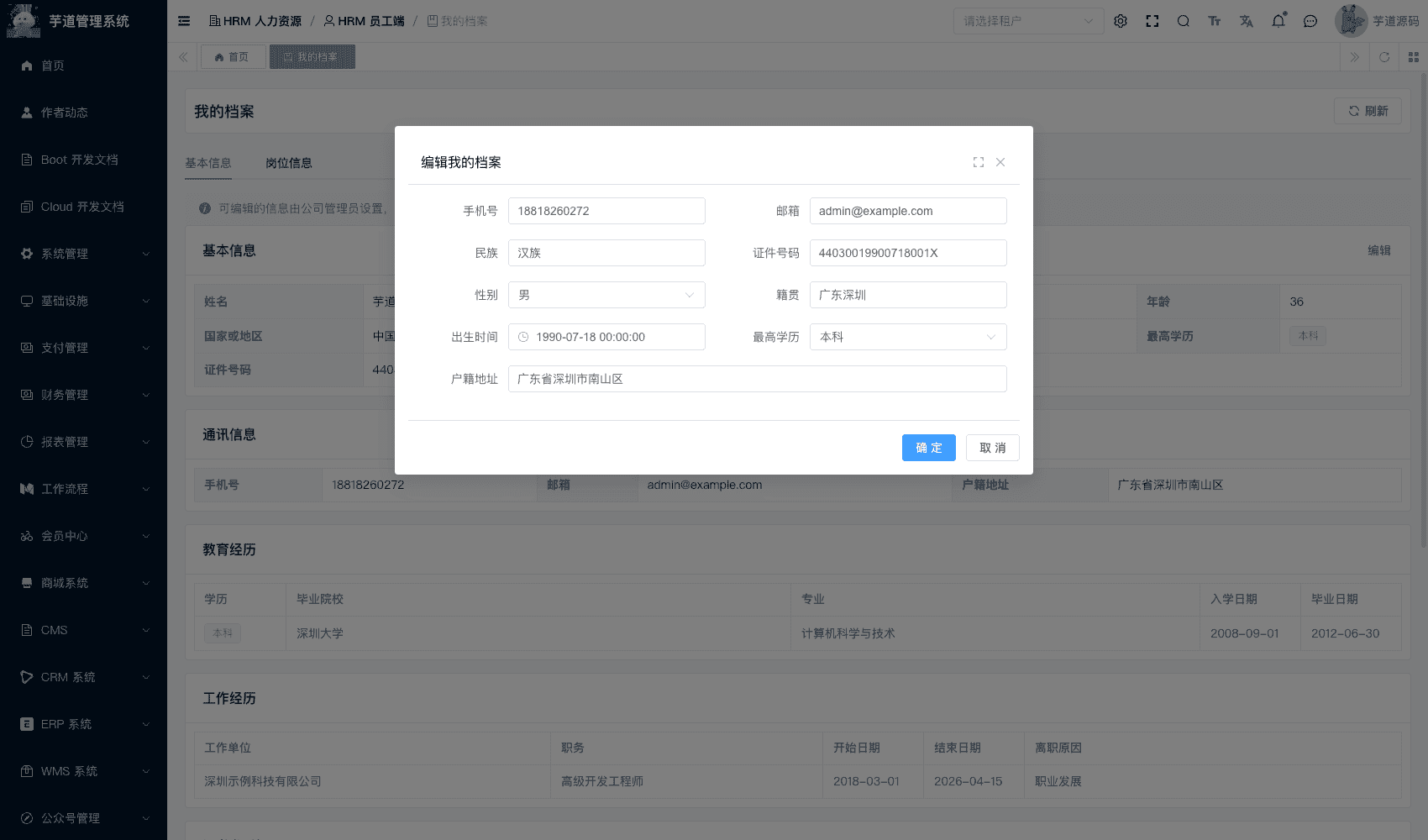The width and height of the screenshot is (1428, 840).
Task: Expand WMS 系统 sidebar menu
Action: click(x=84, y=771)
